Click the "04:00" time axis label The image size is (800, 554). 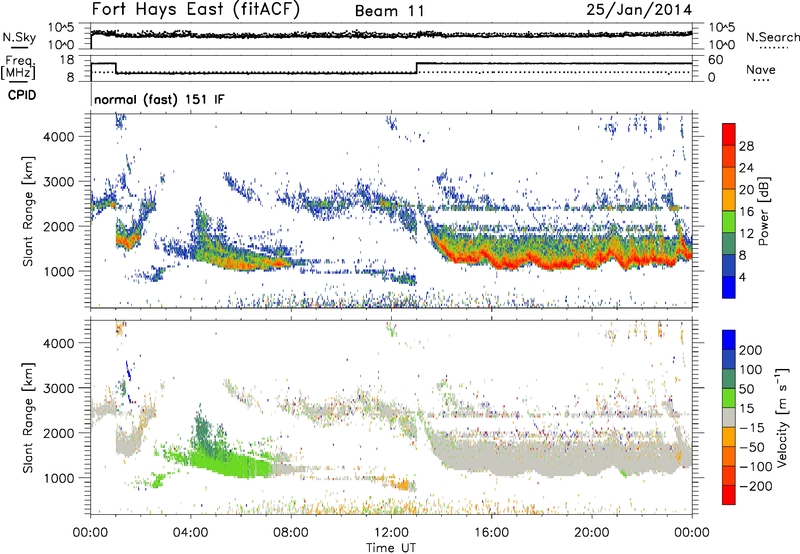(190, 533)
